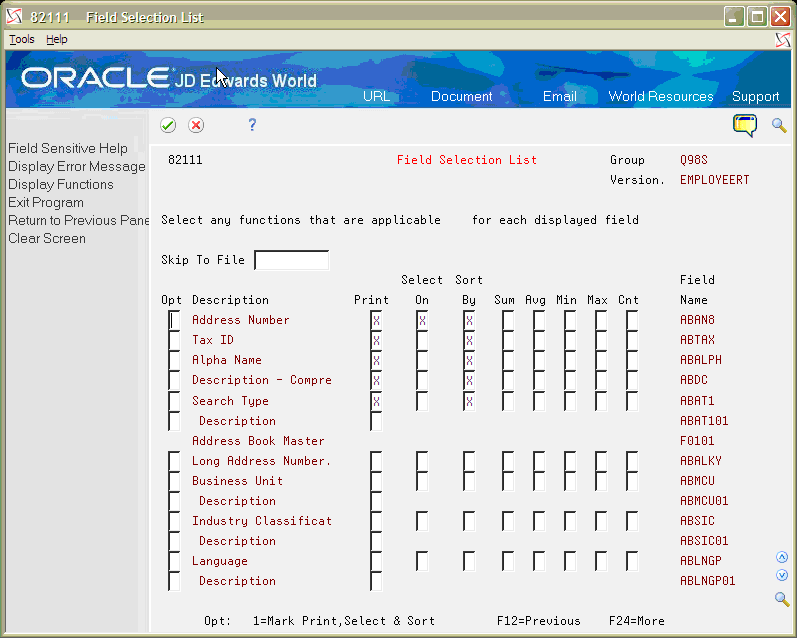Click the red X cancel icon

coord(196,125)
